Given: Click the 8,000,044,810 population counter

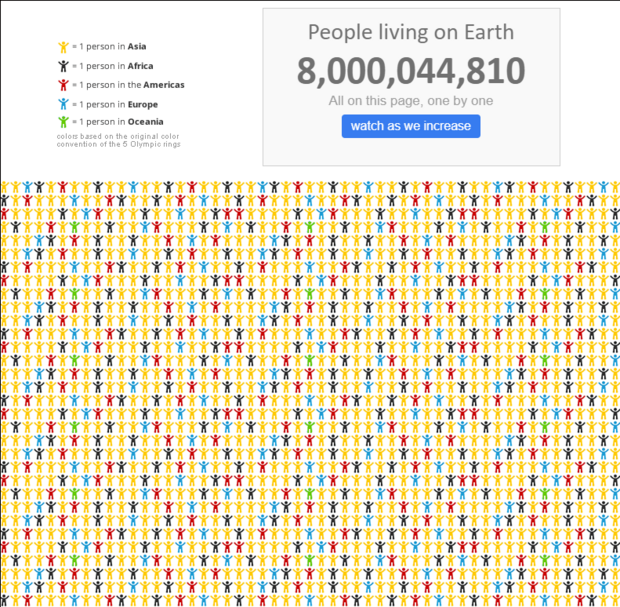Looking at the screenshot, I should coord(410,72).
